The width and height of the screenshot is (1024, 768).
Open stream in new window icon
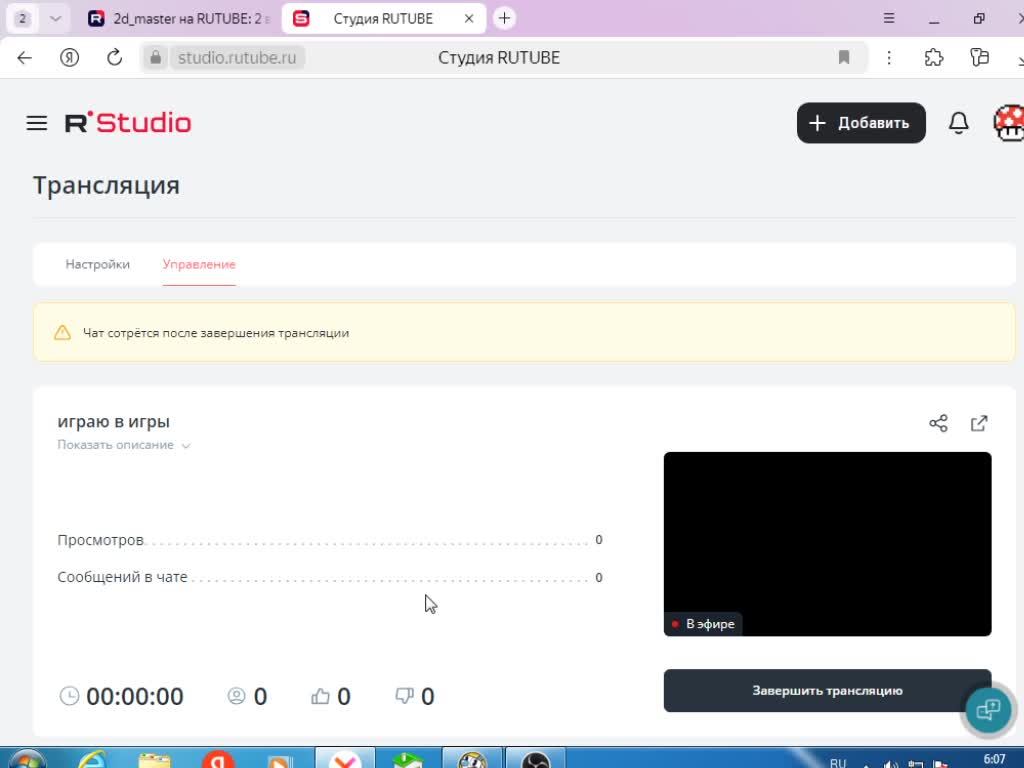(978, 423)
